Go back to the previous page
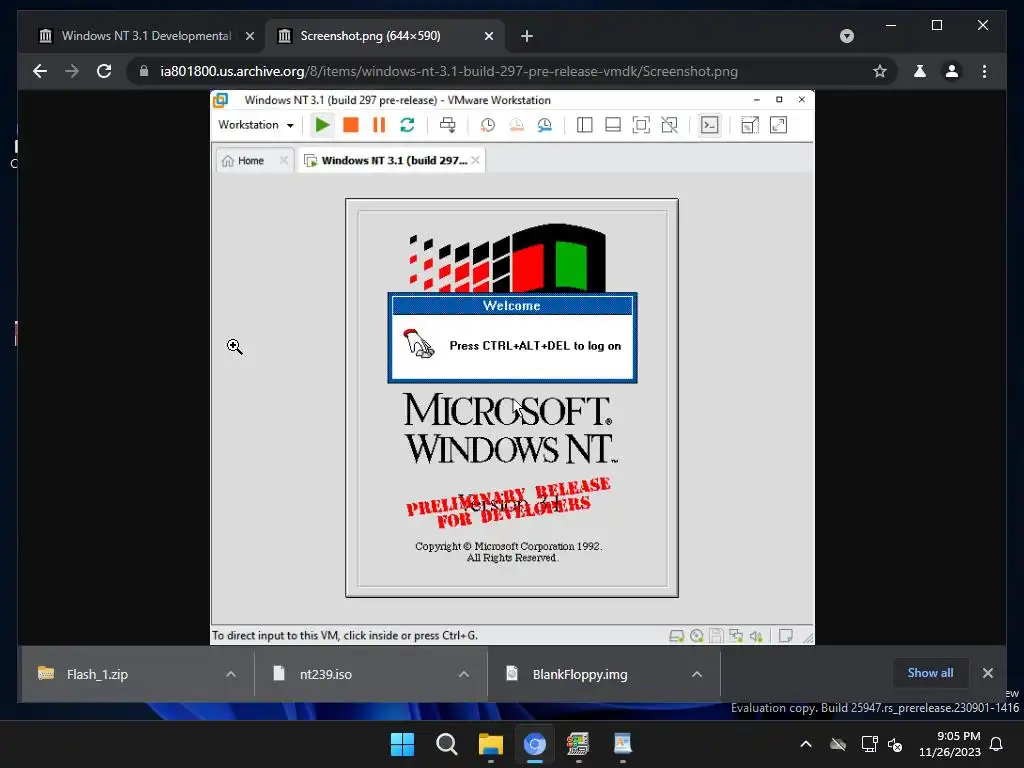Image resolution: width=1024 pixels, height=768 pixels. 40,71
